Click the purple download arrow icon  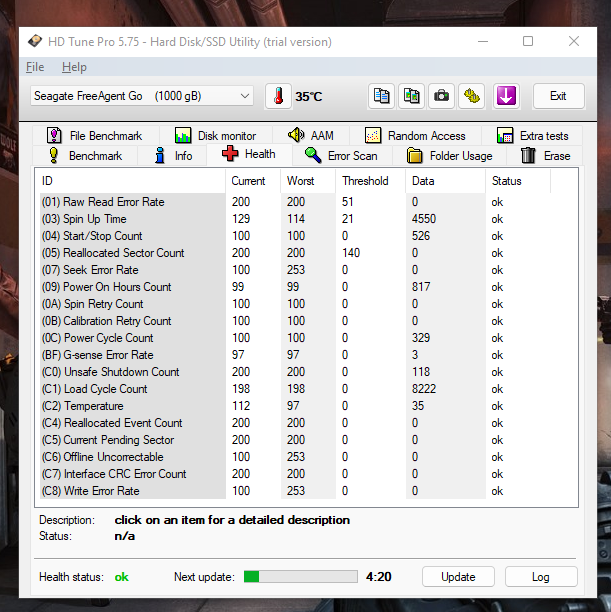506,96
